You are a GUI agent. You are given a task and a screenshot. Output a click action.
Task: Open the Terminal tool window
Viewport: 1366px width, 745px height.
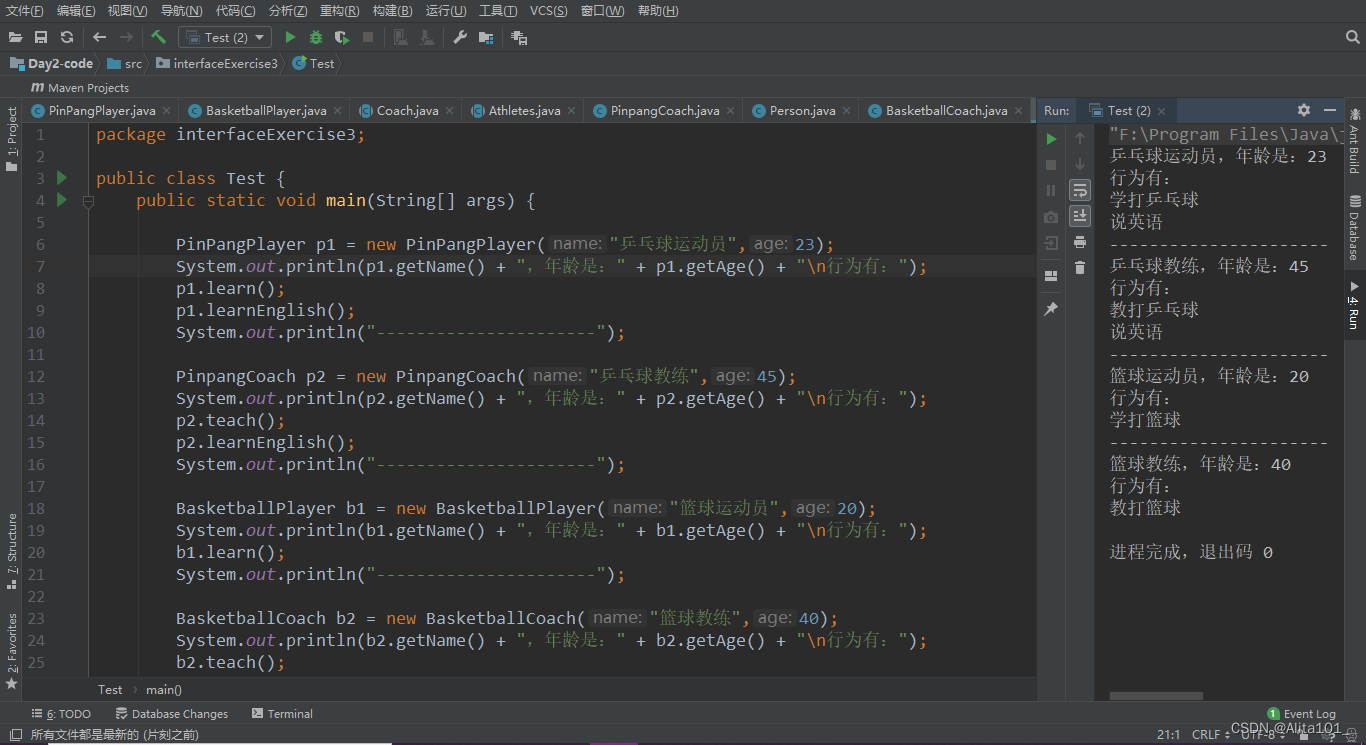pyautogui.click(x=283, y=714)
